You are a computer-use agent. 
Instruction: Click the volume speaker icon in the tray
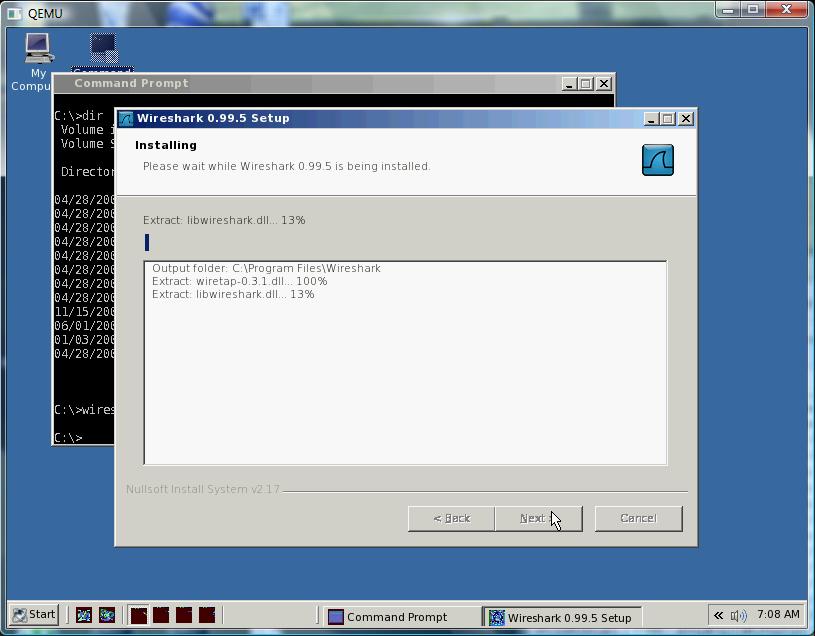tap(738, 616)
